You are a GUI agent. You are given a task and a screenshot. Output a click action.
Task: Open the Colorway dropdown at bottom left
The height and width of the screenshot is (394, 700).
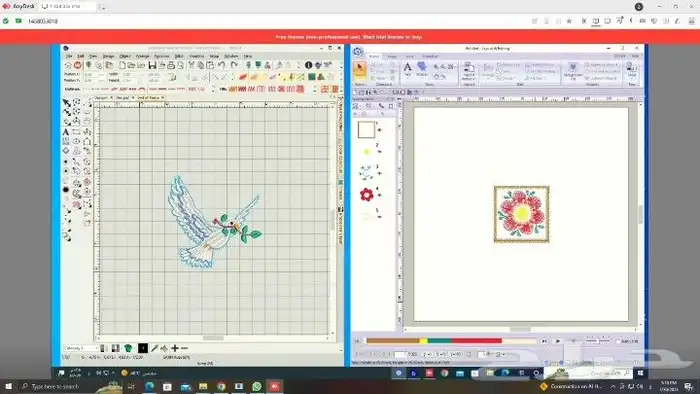[x=81, y=348]
